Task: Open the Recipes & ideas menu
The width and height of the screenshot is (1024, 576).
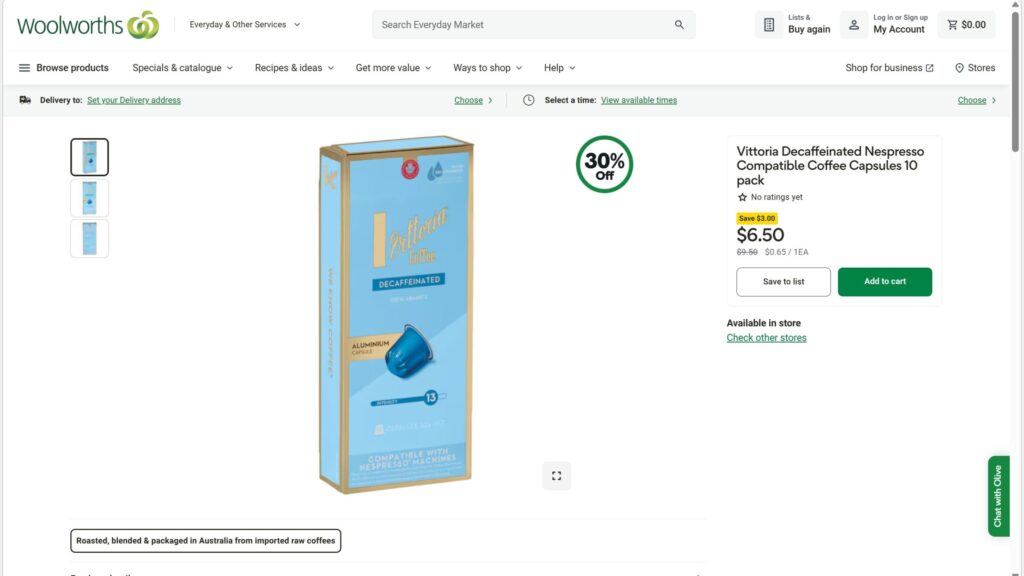Action: click(x=294, y=68)
